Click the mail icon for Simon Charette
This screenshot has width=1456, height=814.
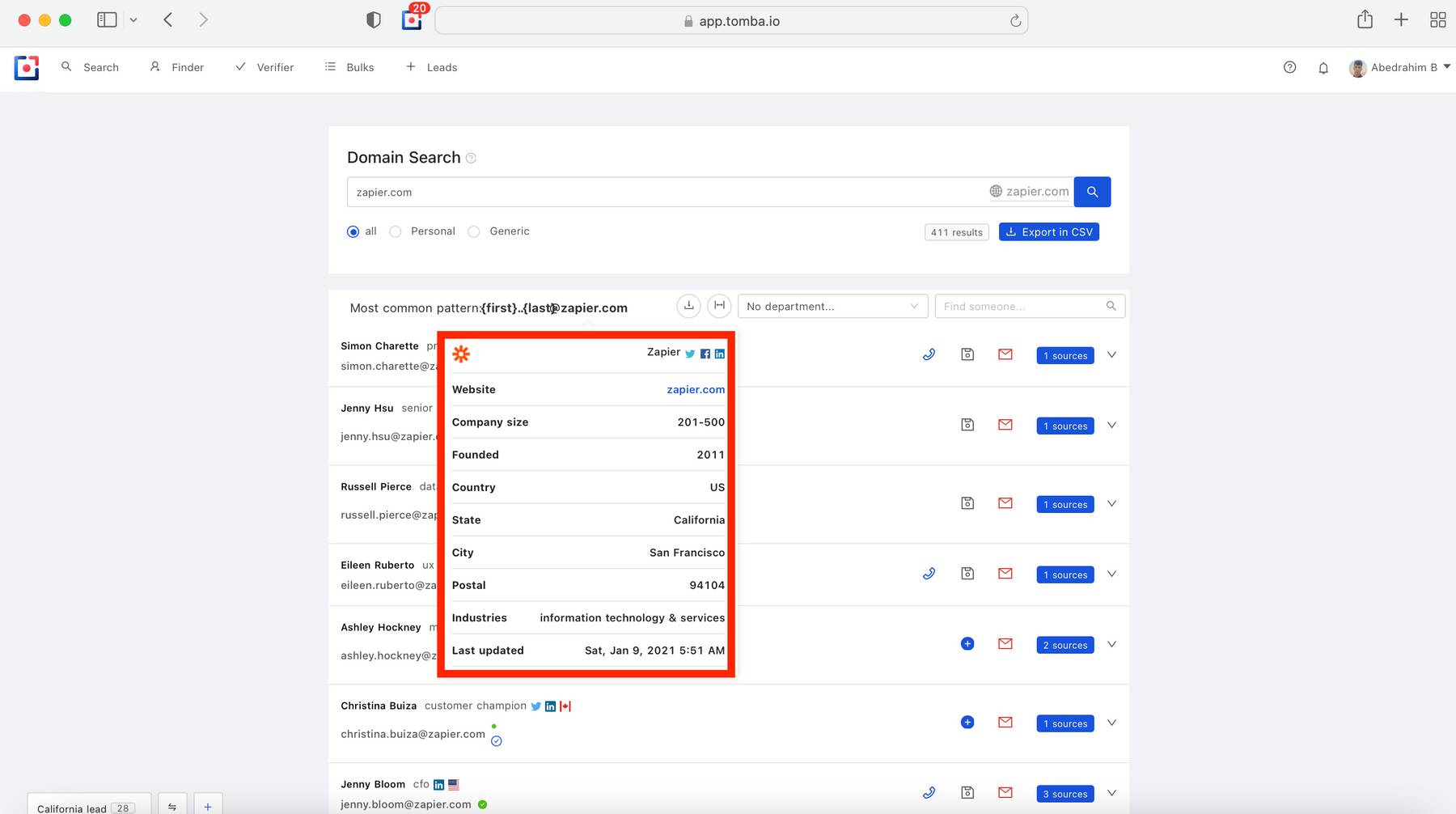tap(1005, 354)
